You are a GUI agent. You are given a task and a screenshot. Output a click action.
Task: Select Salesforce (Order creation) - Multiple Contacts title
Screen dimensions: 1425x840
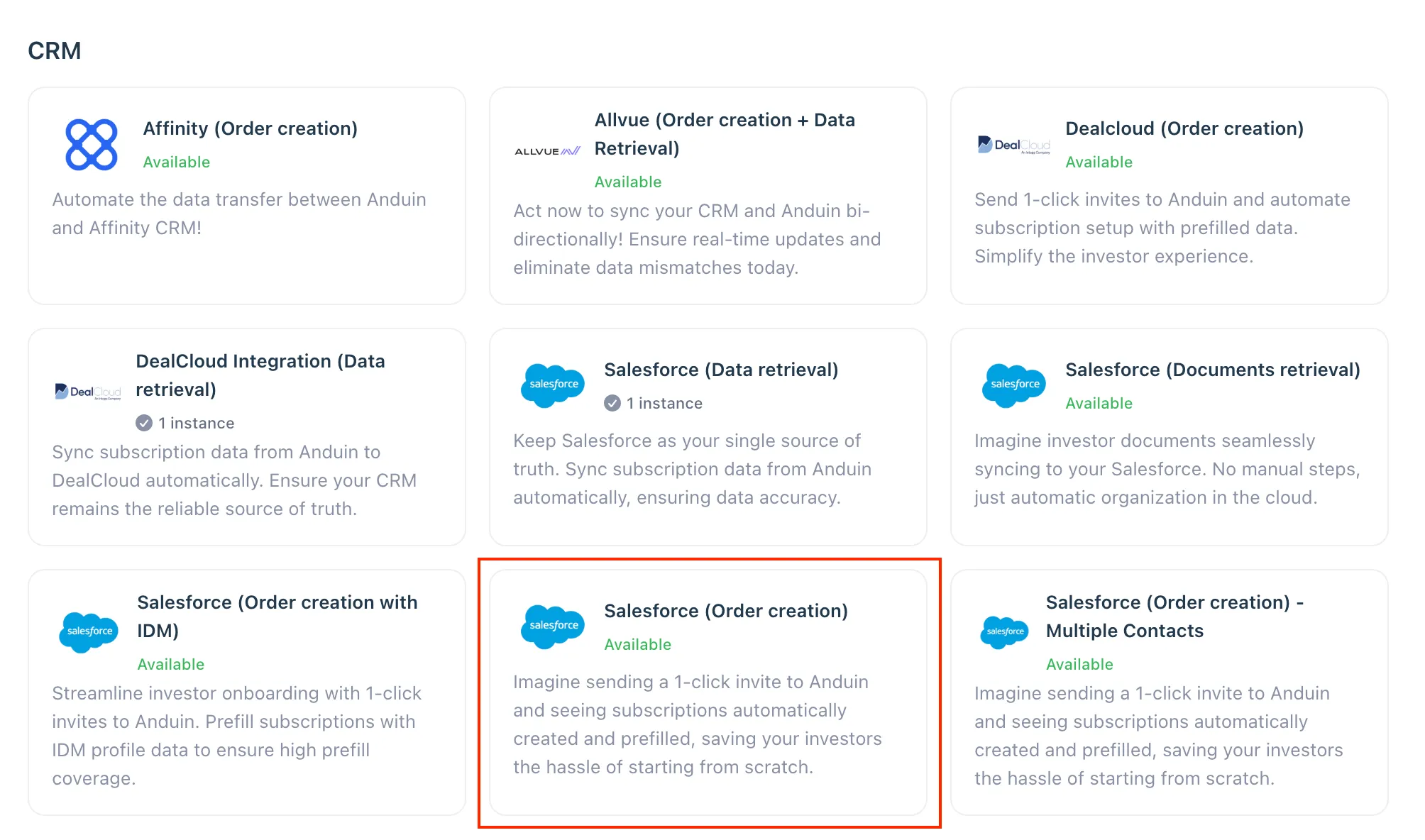(x=1175, y=617)
